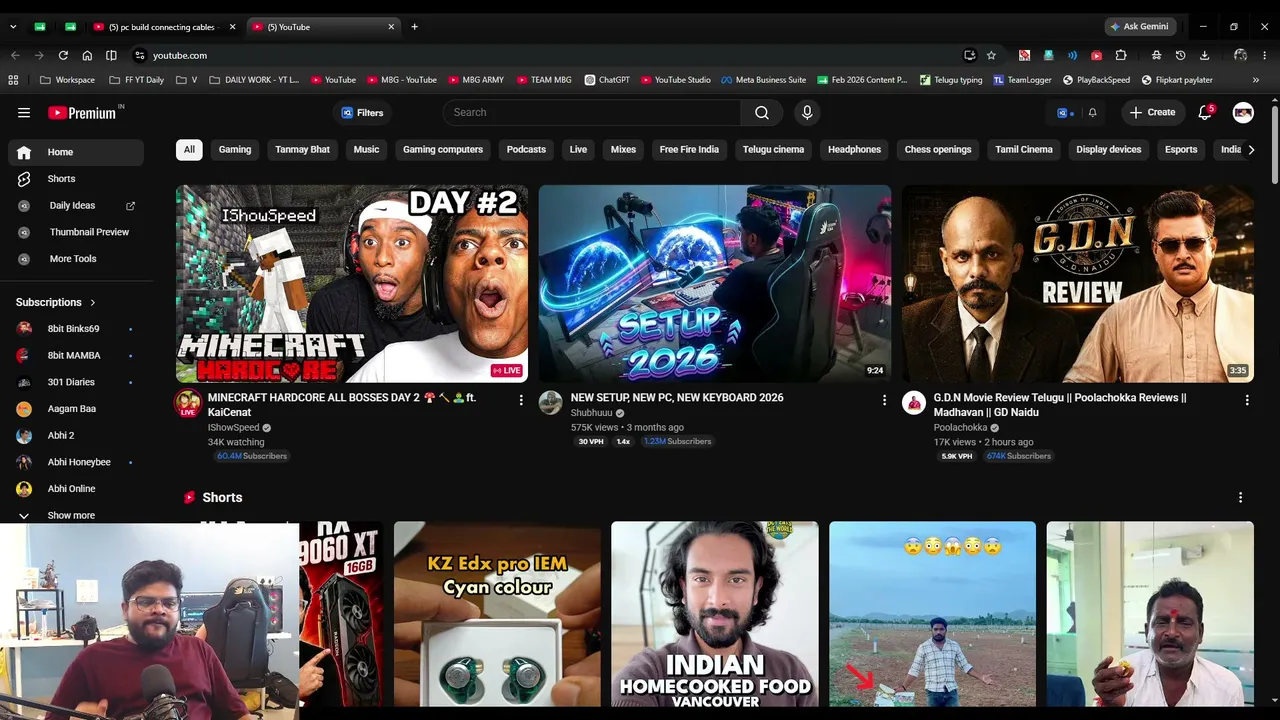Open options for G.D.N Movie Review video

pyautogui.click(x=1247, y=400)
